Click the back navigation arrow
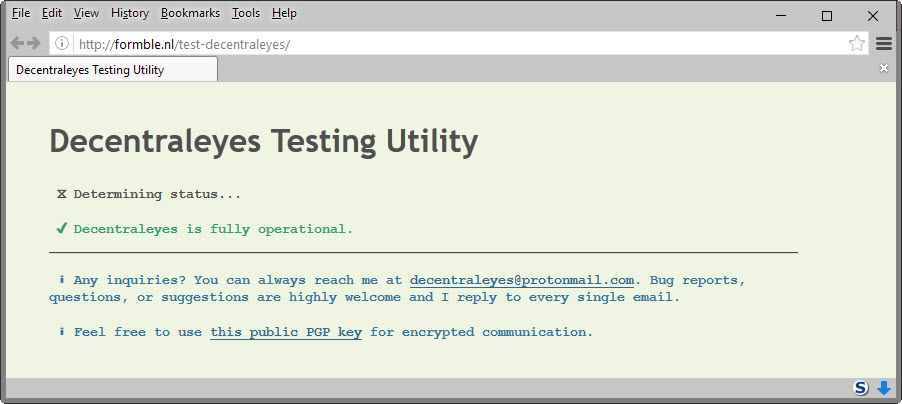Screen dimensions: 902x404 [x=17, y=43]
